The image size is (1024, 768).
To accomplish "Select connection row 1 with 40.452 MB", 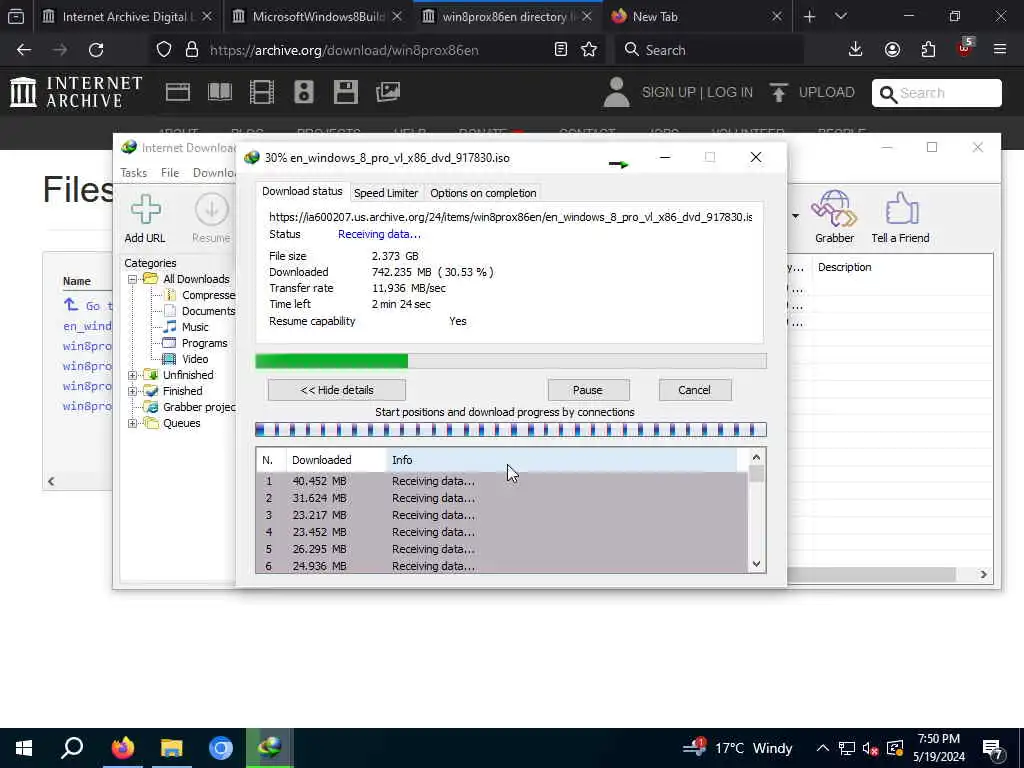I will (502, 481).
